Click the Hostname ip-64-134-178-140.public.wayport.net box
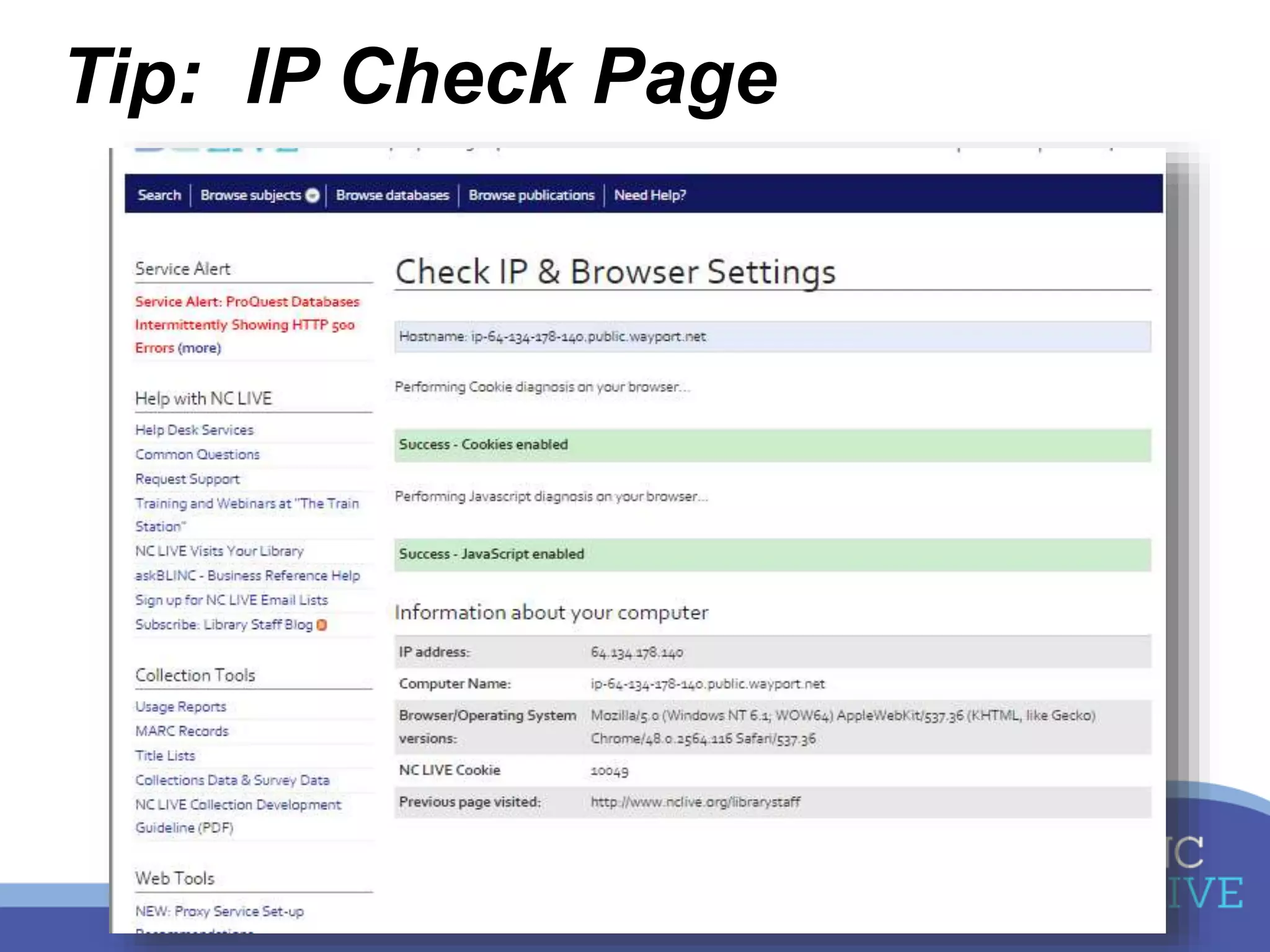The height and width of the screenshot is (952, 1270). point(773,337)
